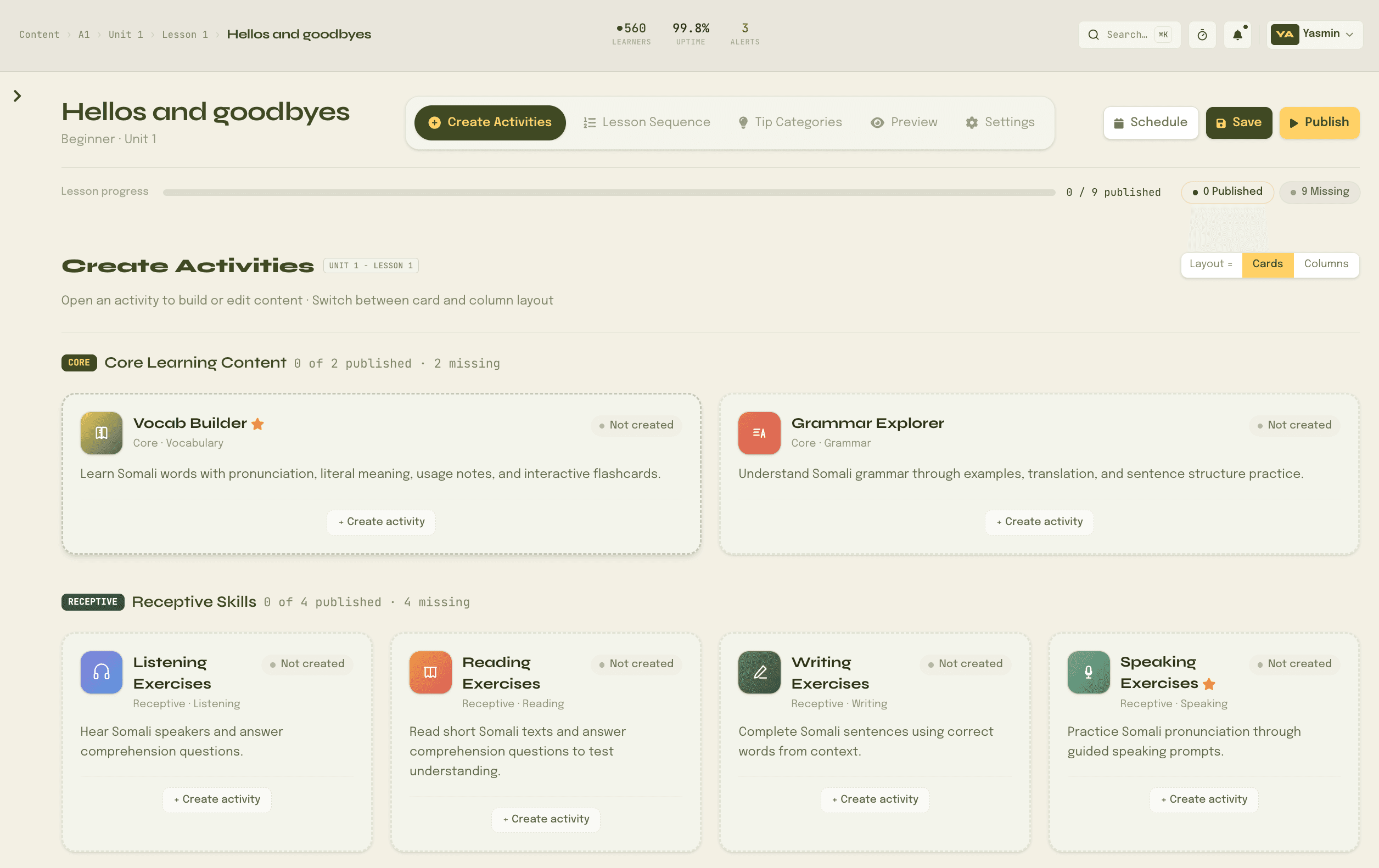Click the Reading Exercises book icon
1379x868 pixels.
430,672
